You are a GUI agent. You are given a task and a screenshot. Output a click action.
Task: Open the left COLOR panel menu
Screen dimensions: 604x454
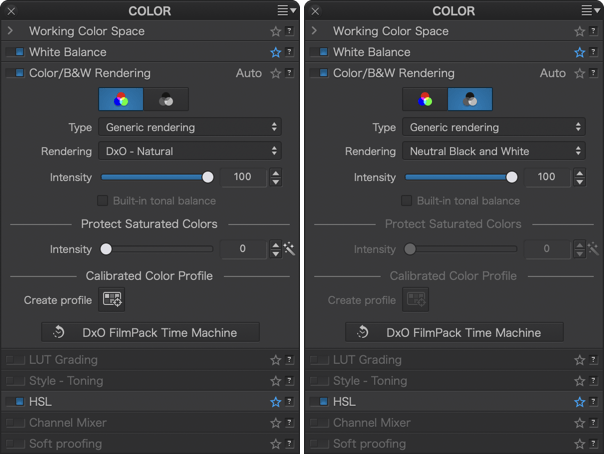click(x=287, y=10)
